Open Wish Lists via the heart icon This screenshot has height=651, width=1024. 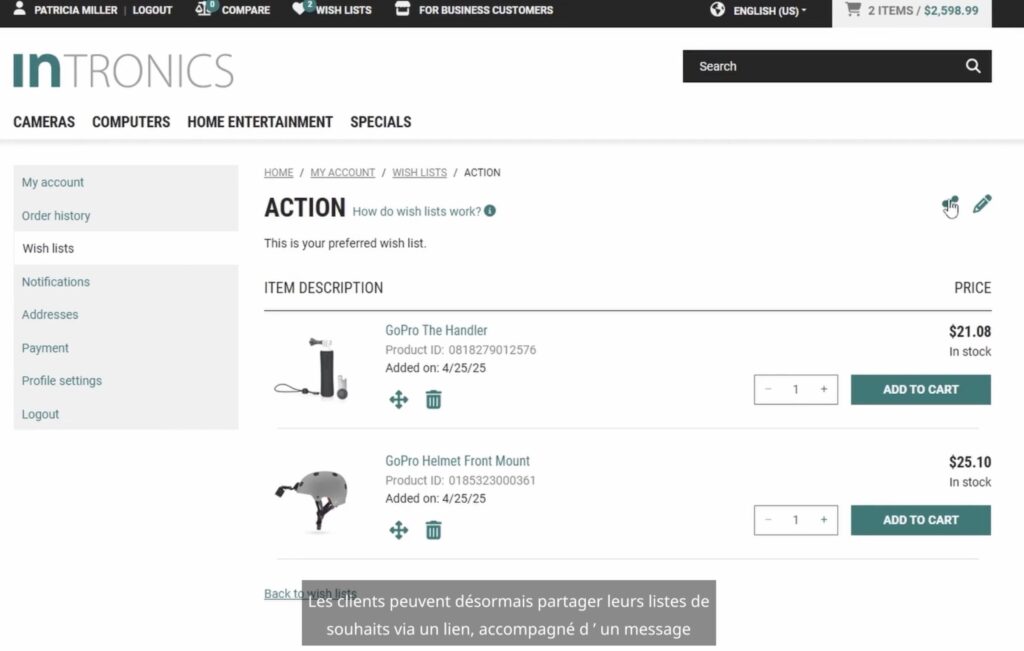click(x=298, y=9)
